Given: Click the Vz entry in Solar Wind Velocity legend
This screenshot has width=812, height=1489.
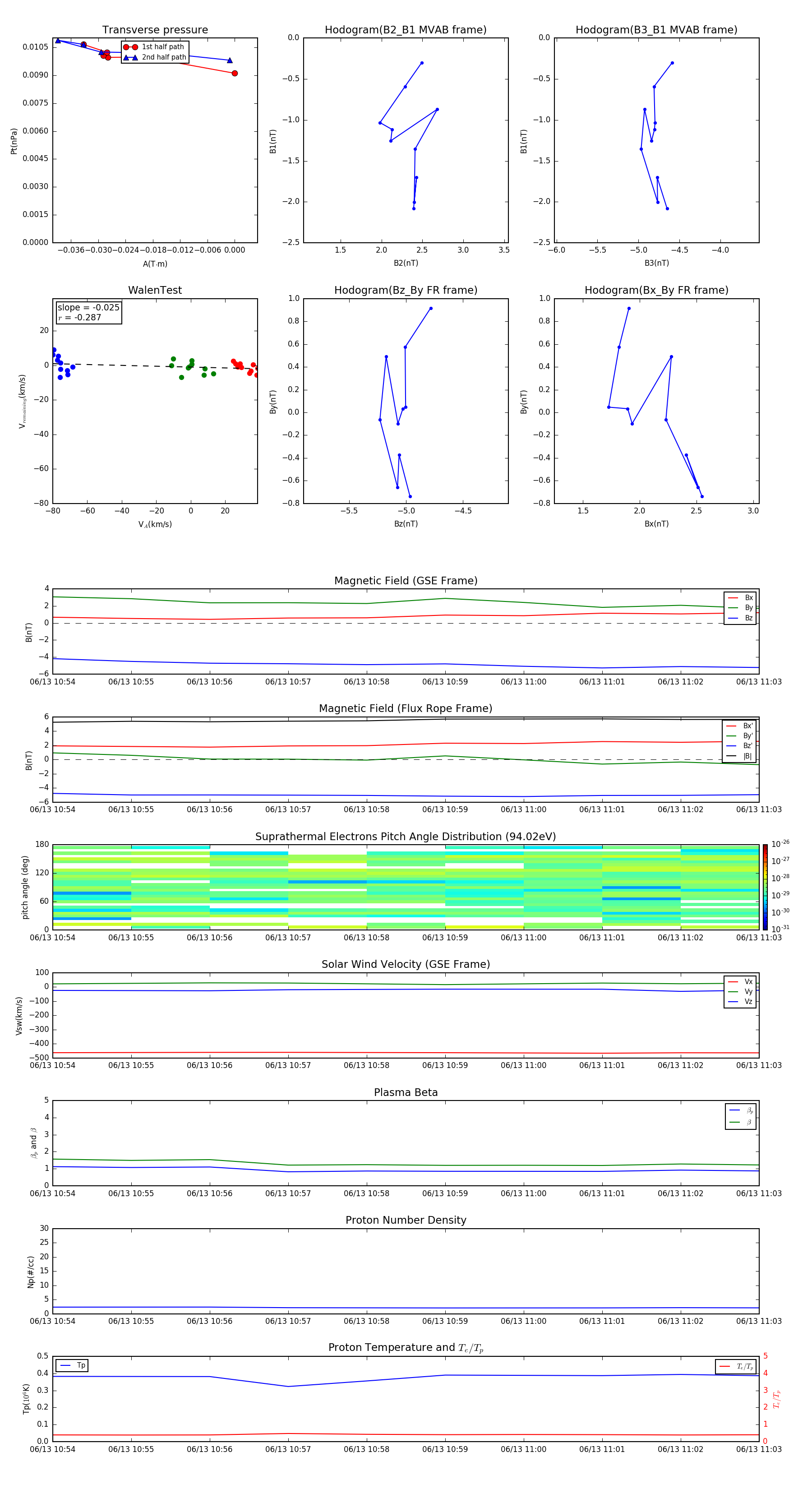Looking at the screenshot, I should (x=740, y=1002).
